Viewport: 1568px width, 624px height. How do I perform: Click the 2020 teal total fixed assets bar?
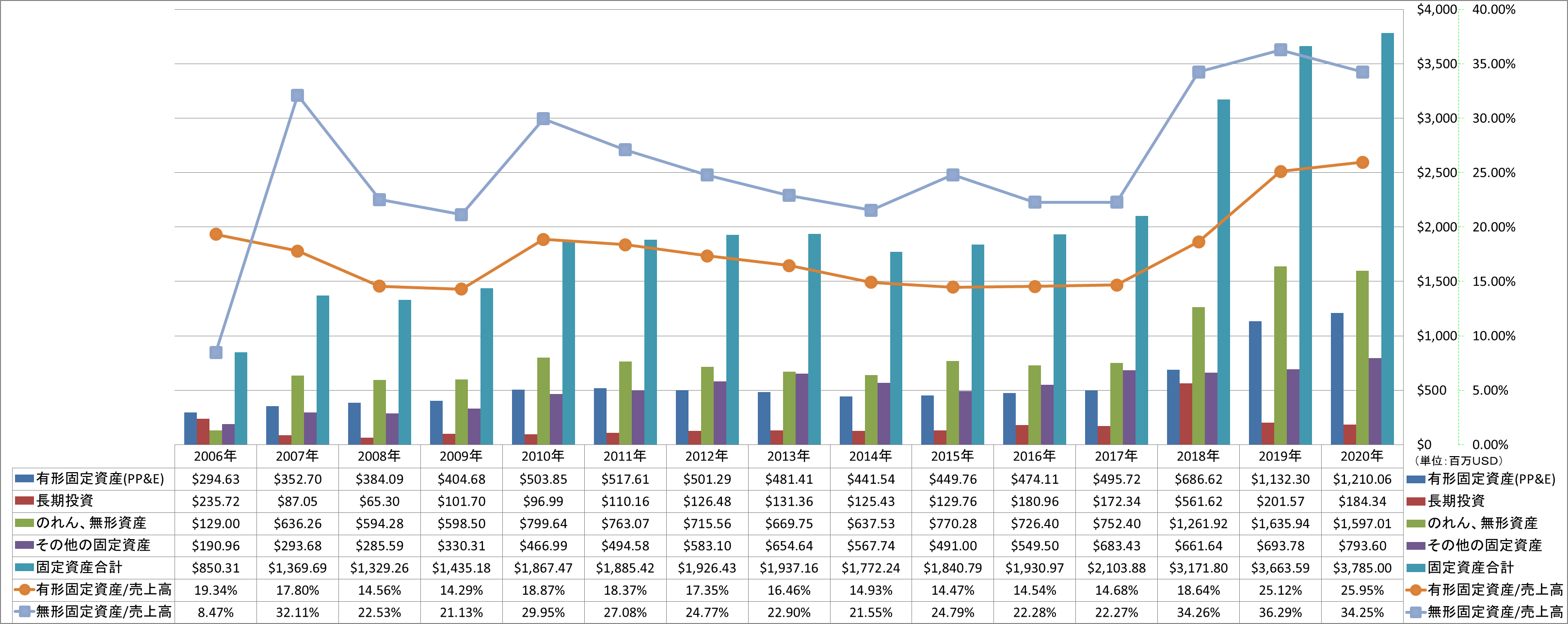[1387, 239]
